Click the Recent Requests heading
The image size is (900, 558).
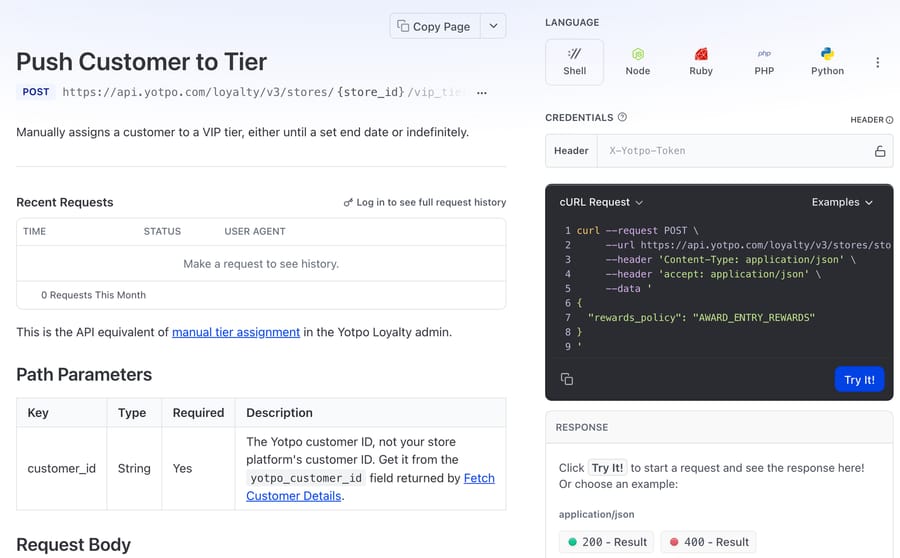click(65, 202)
